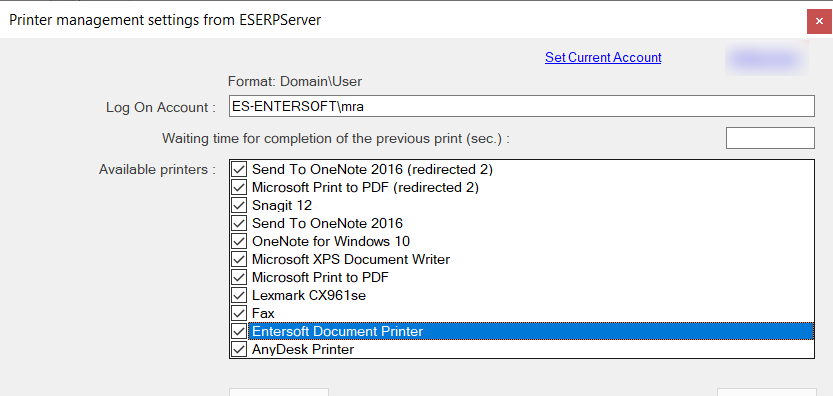Select the AnyDesk Printer list item

(531, 350)
